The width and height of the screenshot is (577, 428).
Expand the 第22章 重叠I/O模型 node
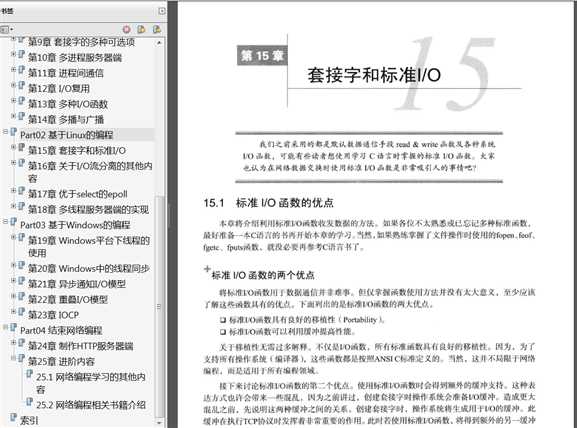pyautogui.click(x=13, y=296)
